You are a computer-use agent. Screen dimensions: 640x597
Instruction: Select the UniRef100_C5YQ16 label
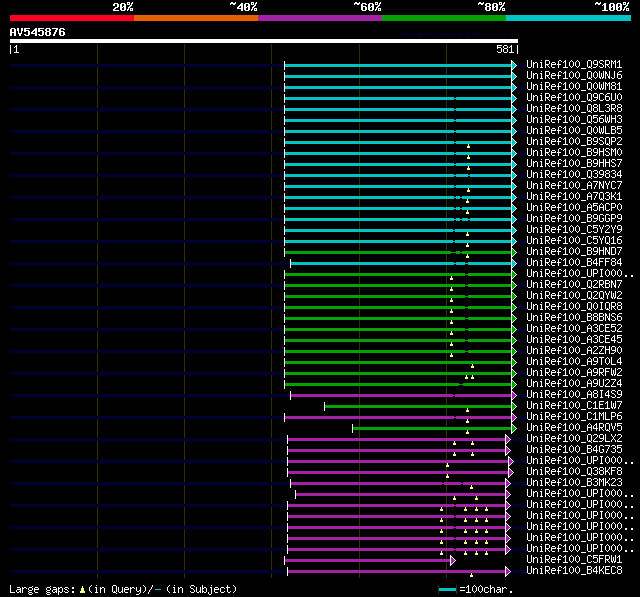tap(574, 241)
